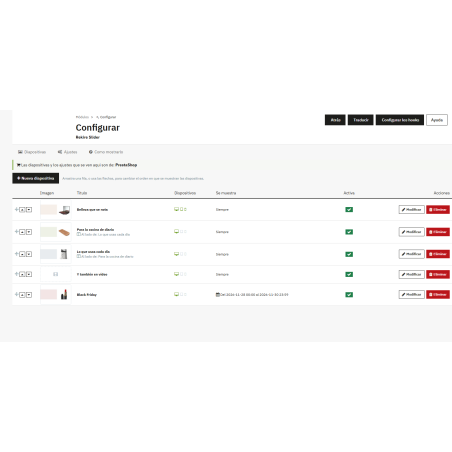Grab the move handle of Belleza que se nota row
This screenshot has width=452, height=452.
[16, 209]
